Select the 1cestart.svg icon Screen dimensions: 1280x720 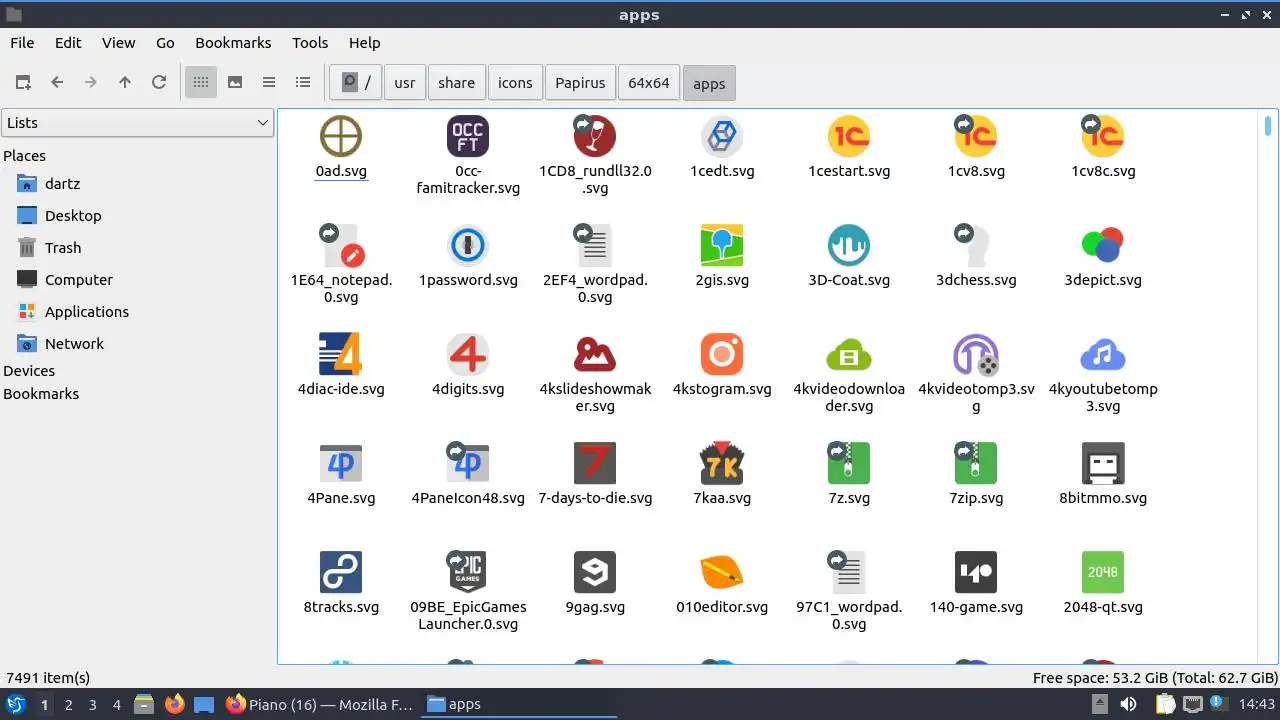pos(849,136)
